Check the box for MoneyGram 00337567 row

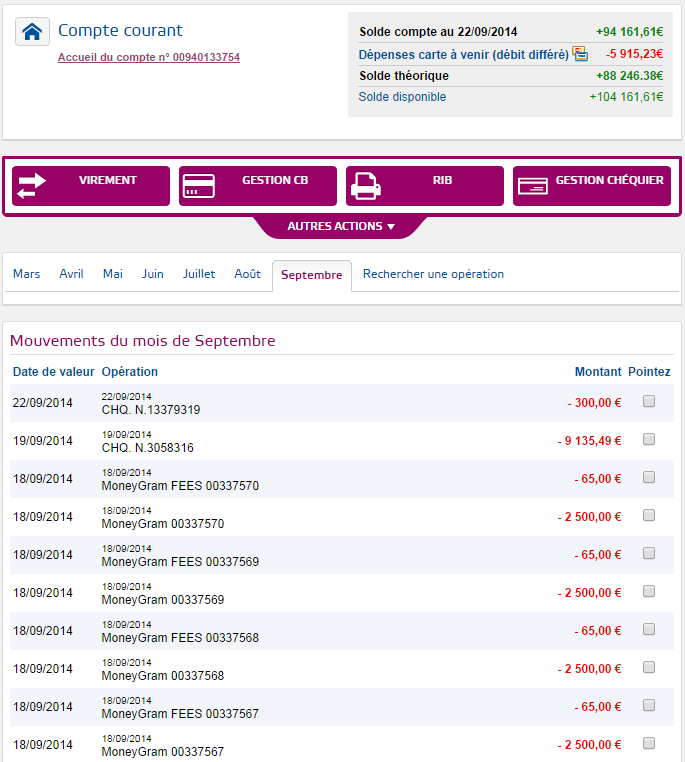click(649, 743)
